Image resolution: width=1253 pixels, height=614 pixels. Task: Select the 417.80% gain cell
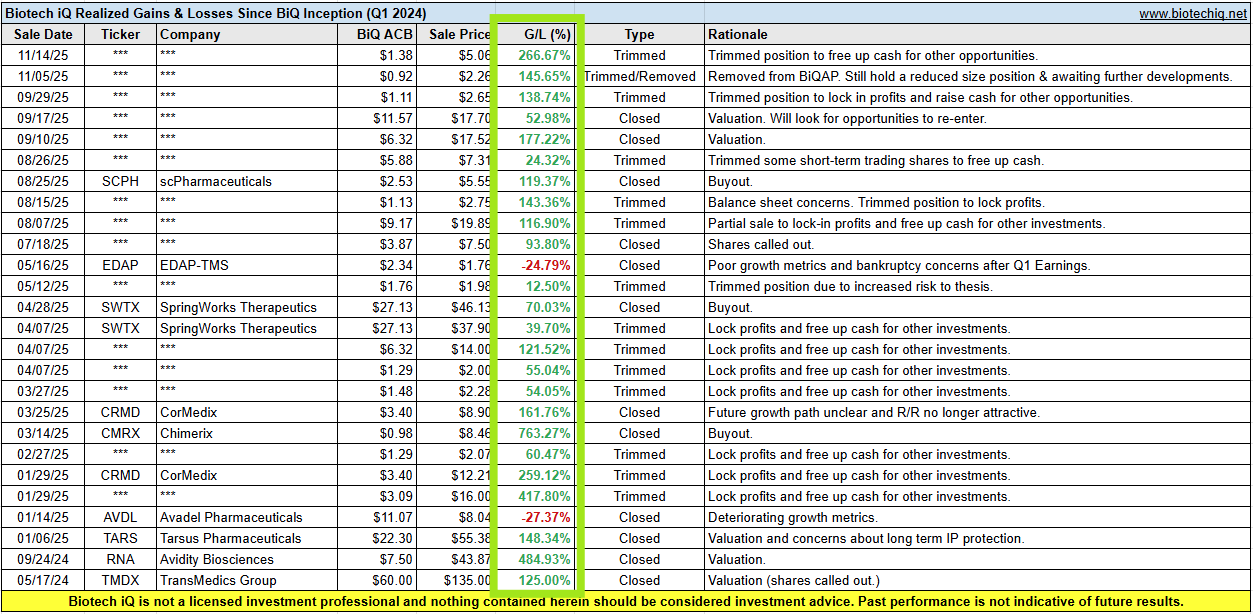coord(538,496)
